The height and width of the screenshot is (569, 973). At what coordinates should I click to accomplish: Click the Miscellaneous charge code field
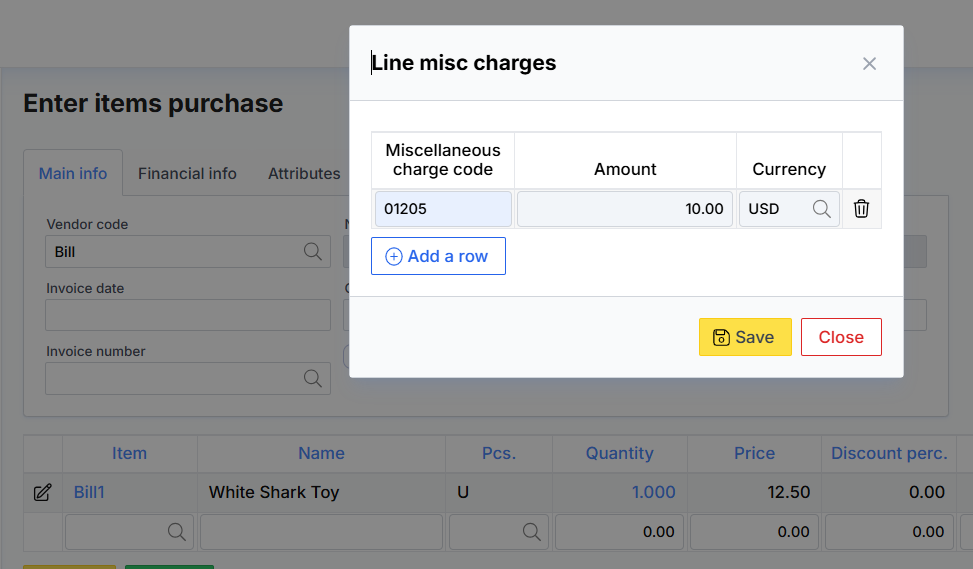(443, 209)
